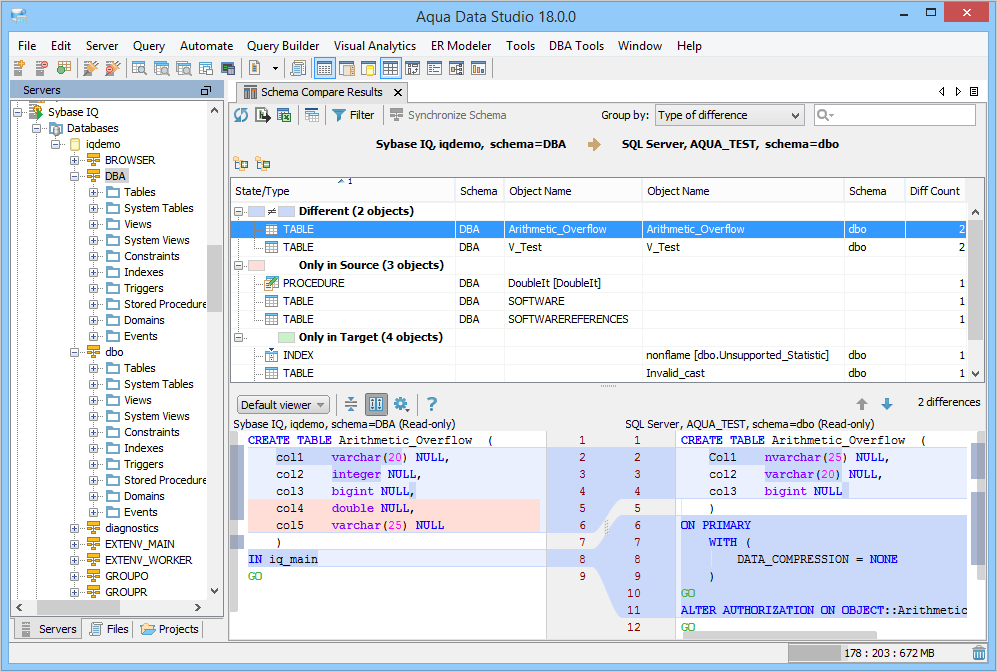The width and height of the screenshot is (997, 672).
Task: Click the grid options icon beside Filter
Action: tap(312, 115)
